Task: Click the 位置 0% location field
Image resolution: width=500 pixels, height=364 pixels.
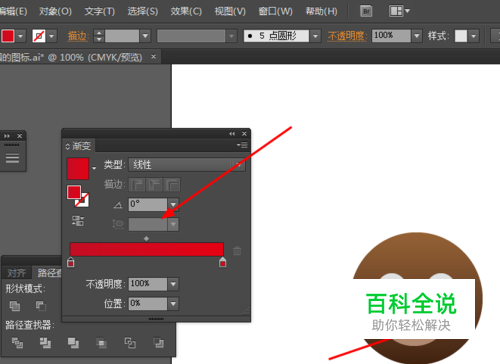Action: (x=148, y=304)
